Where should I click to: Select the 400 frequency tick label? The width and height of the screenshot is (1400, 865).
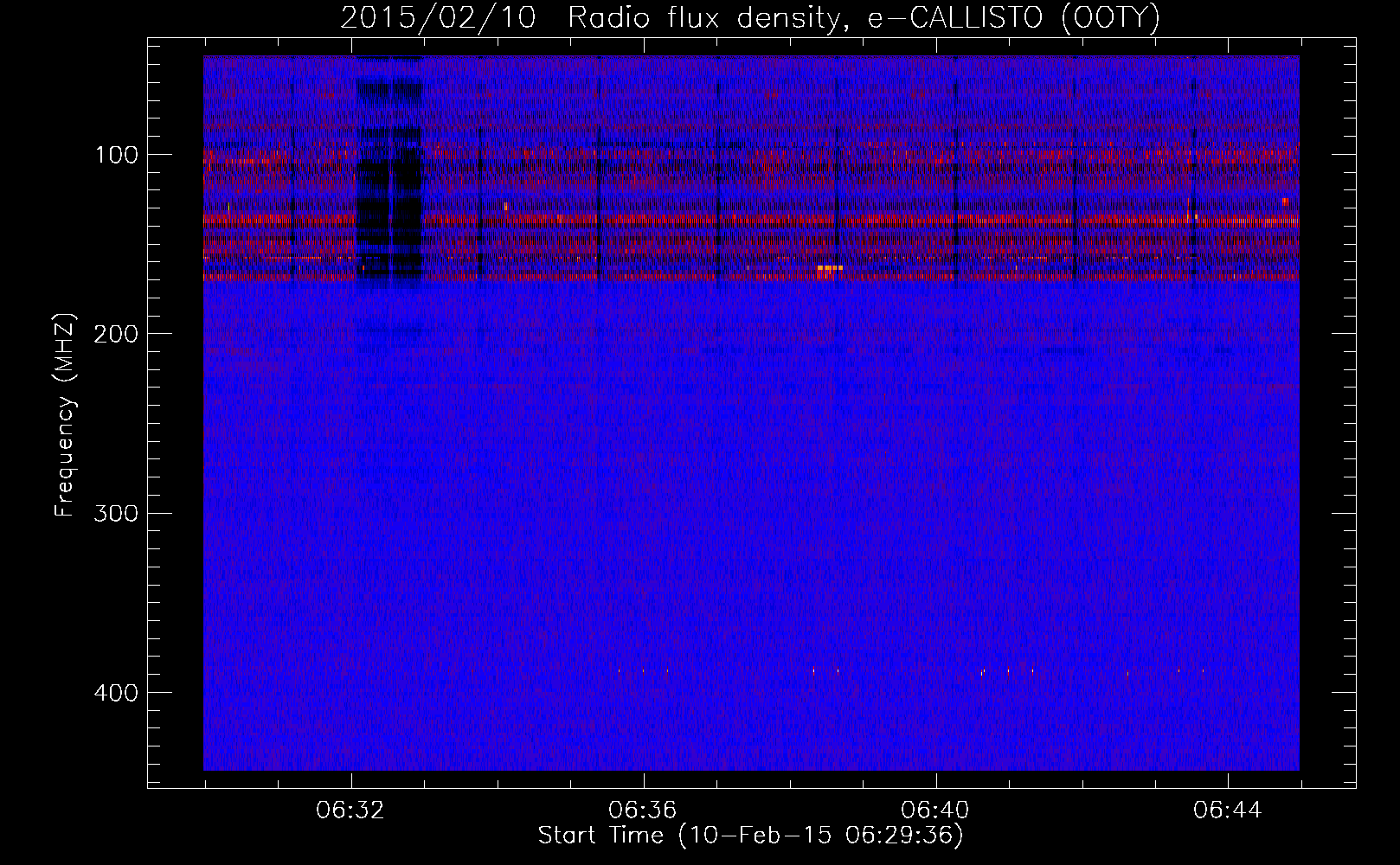(117, 693)
